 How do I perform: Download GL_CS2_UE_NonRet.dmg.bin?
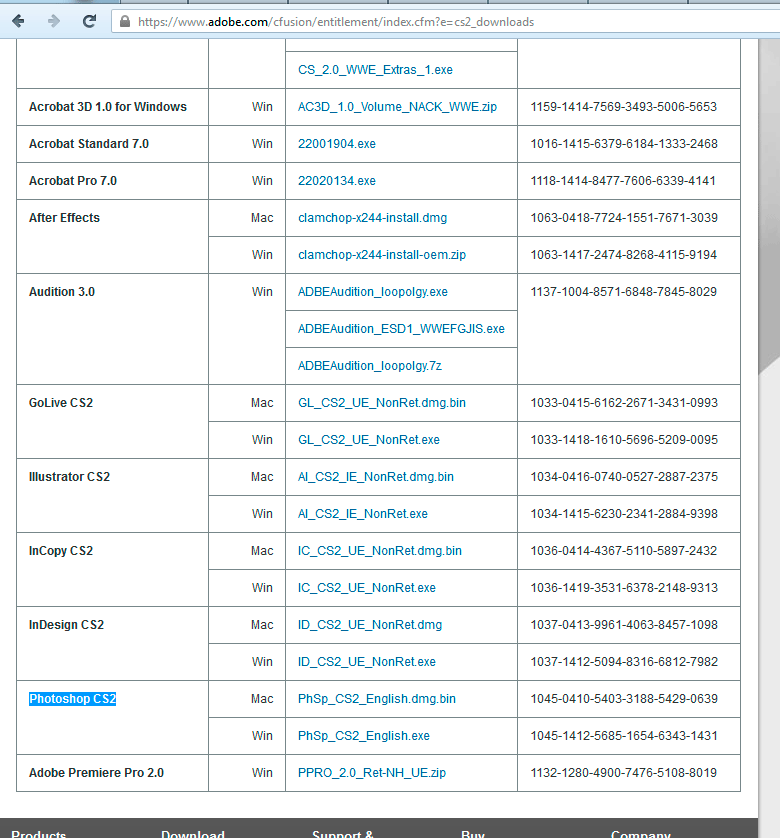[382, 403]
